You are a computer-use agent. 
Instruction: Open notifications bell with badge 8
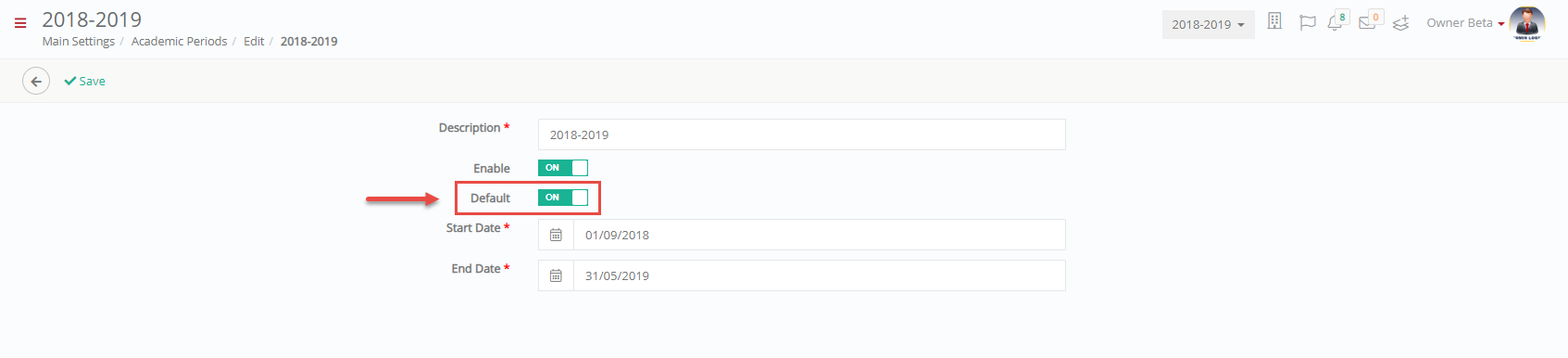pos(1337,21)
